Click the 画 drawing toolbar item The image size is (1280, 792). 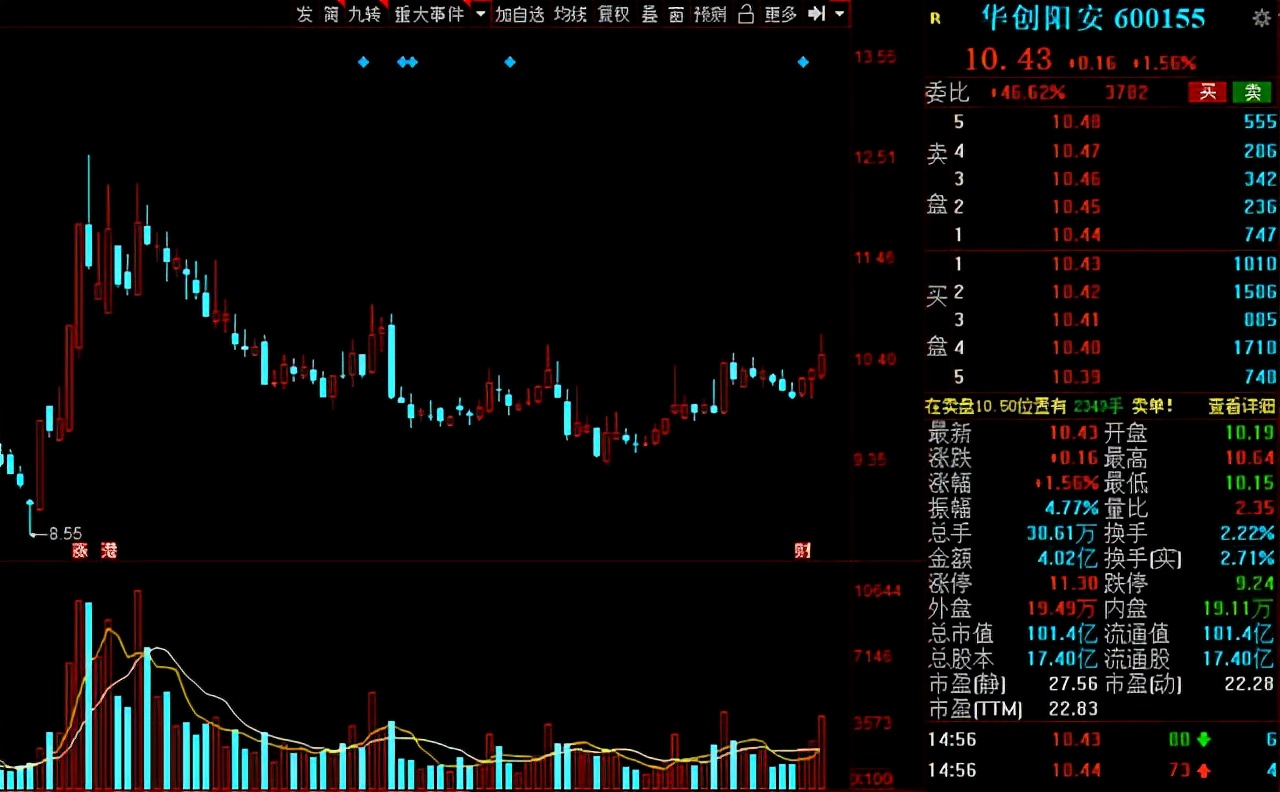pos(676,14)
